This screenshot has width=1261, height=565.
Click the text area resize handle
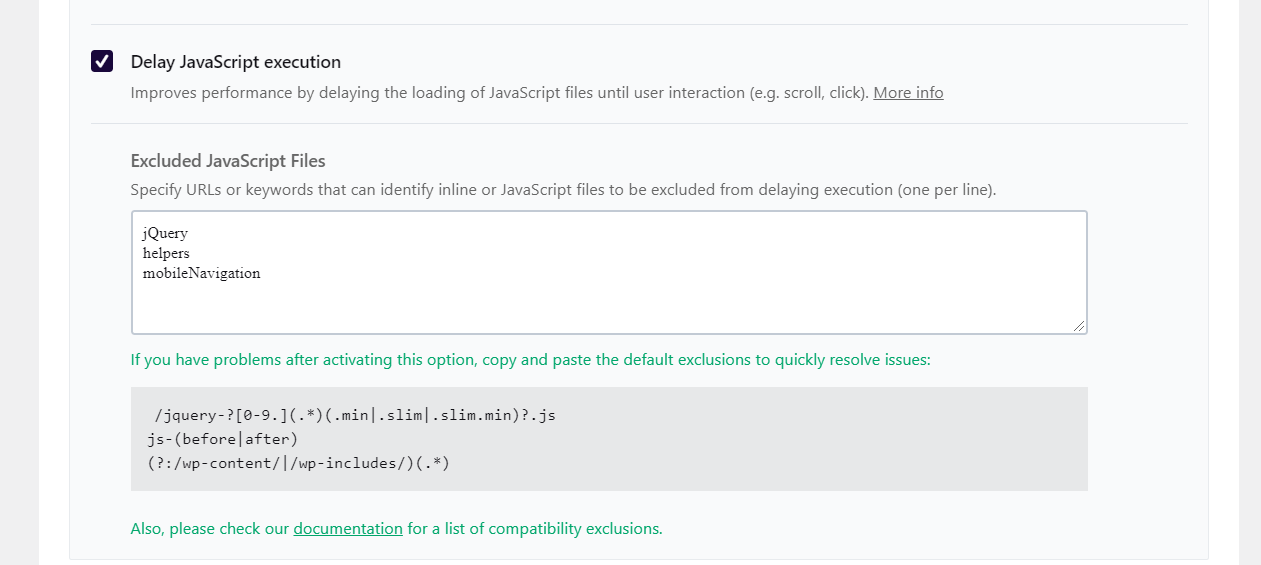point(1079,325)
